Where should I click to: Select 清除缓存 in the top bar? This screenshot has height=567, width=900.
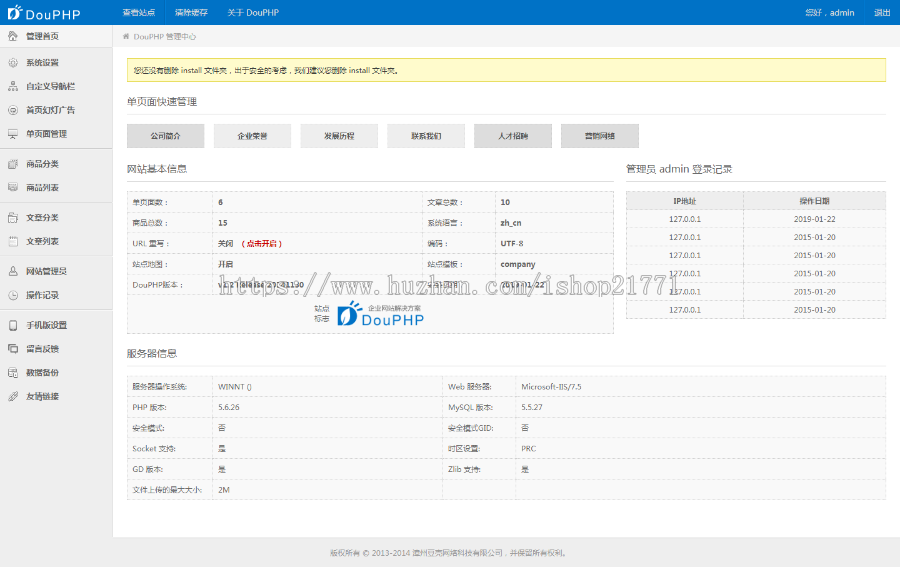click(x=191, y=13)
